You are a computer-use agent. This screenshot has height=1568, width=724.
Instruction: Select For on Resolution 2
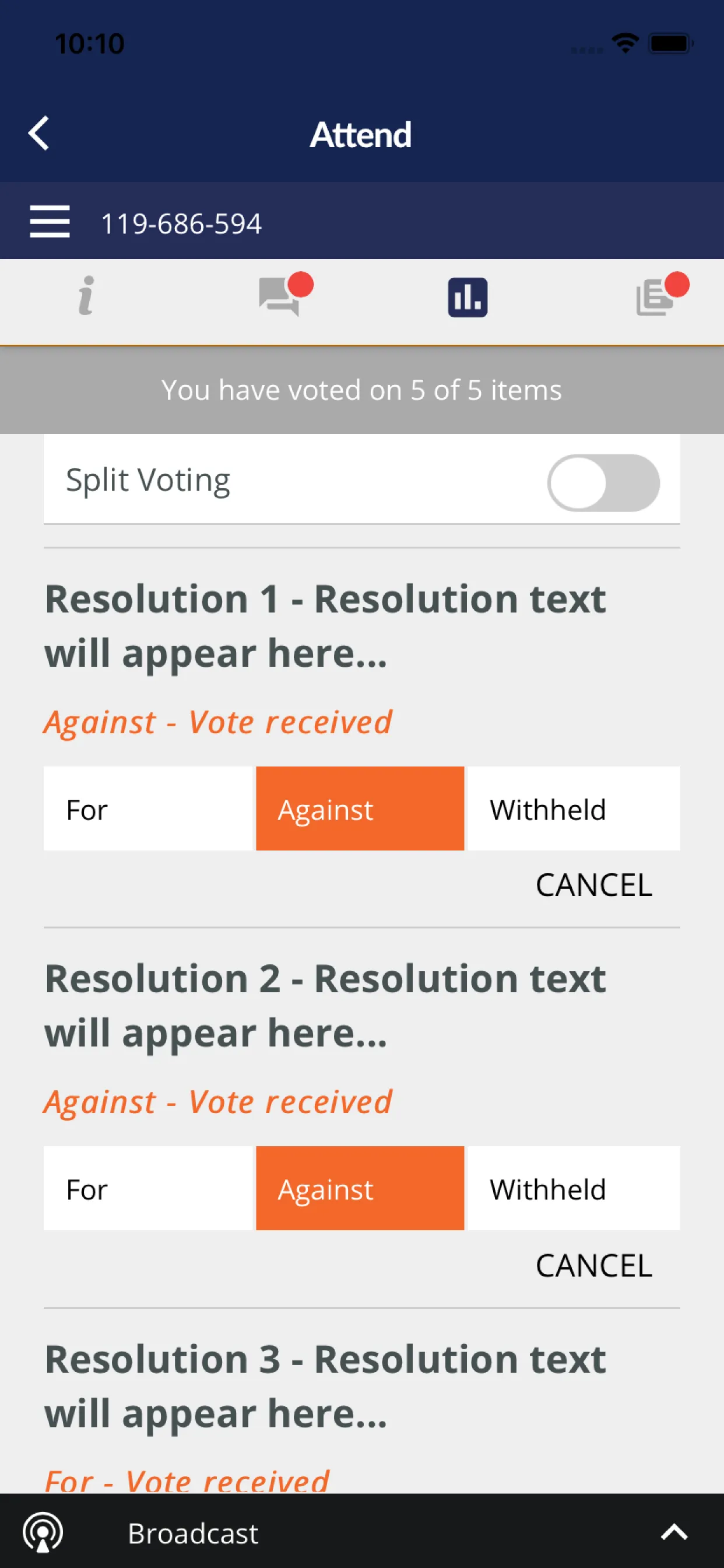tap(148, 1188)
